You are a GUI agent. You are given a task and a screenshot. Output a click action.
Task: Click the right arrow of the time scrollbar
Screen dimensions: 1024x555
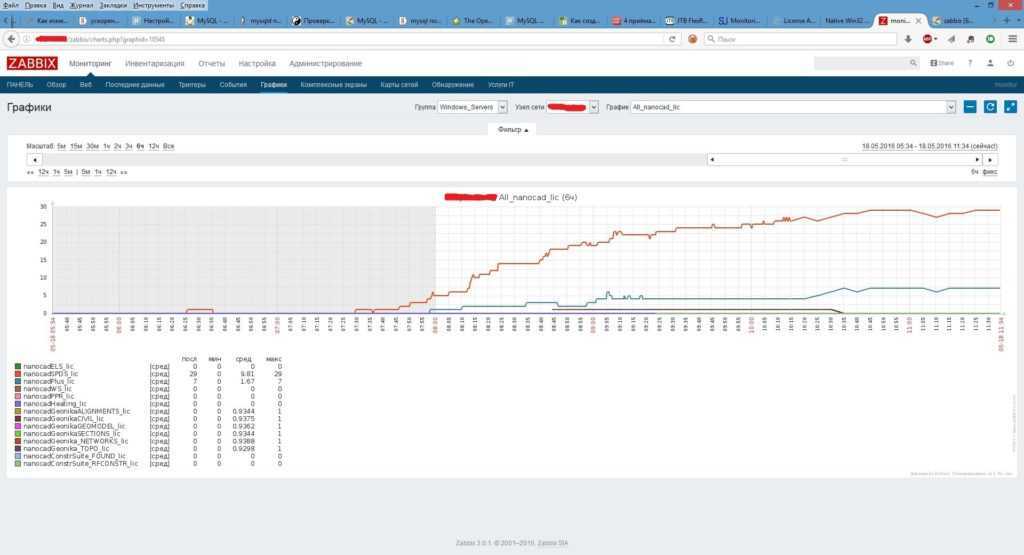[990, 159]
